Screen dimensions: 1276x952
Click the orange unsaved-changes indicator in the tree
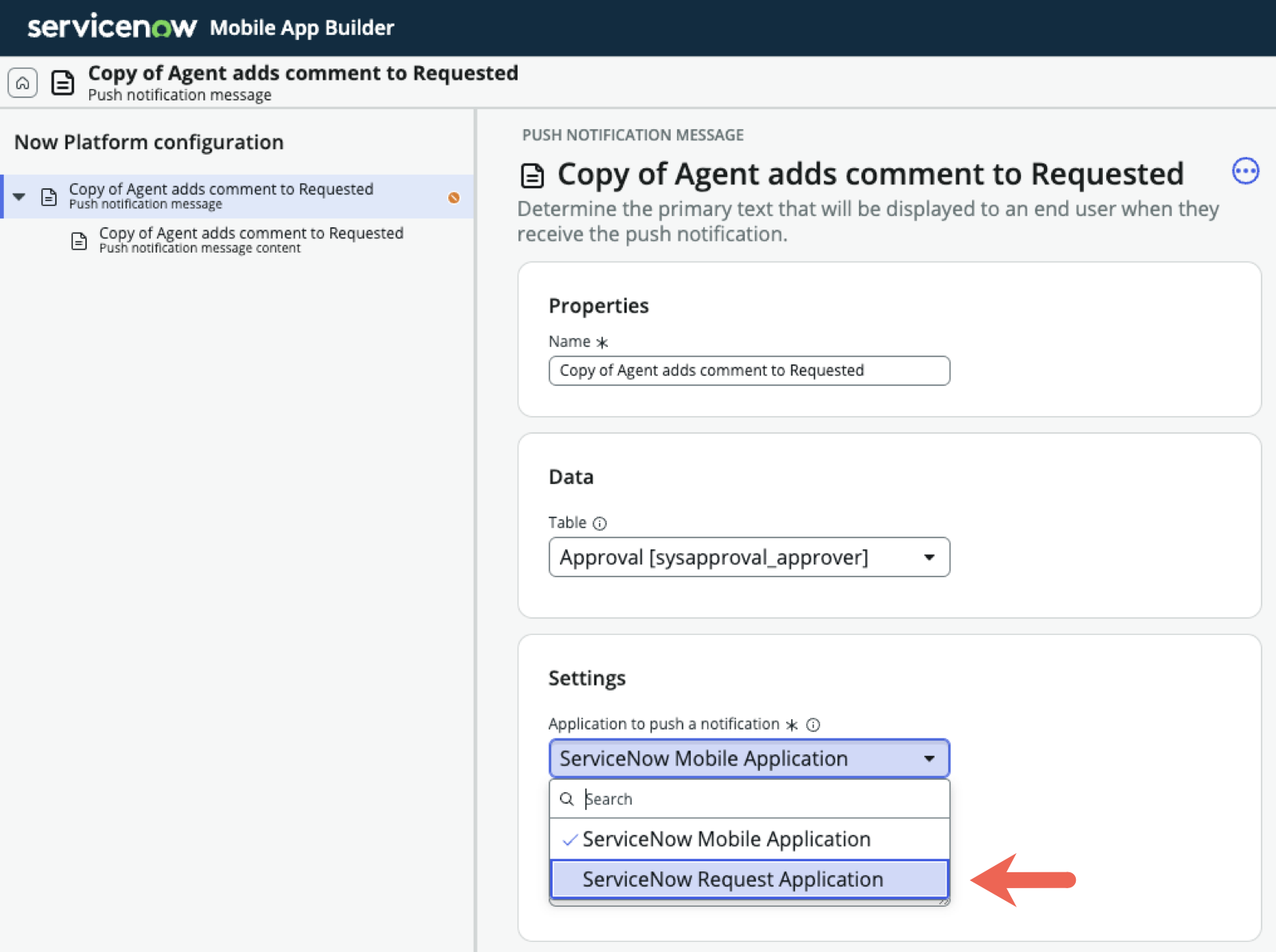pyautogui.click(x=454, y=197)
